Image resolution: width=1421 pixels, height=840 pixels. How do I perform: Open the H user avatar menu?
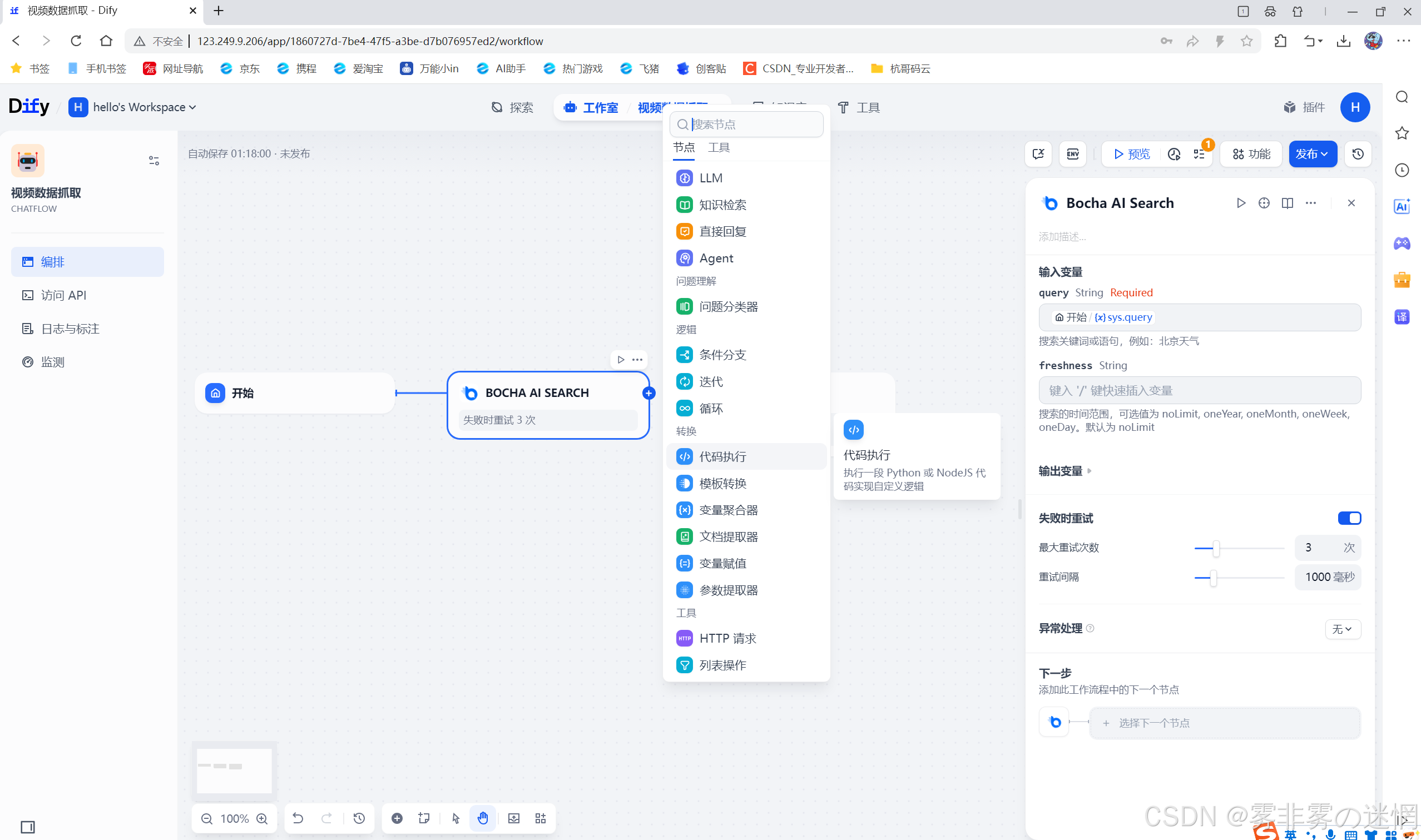1355,107
